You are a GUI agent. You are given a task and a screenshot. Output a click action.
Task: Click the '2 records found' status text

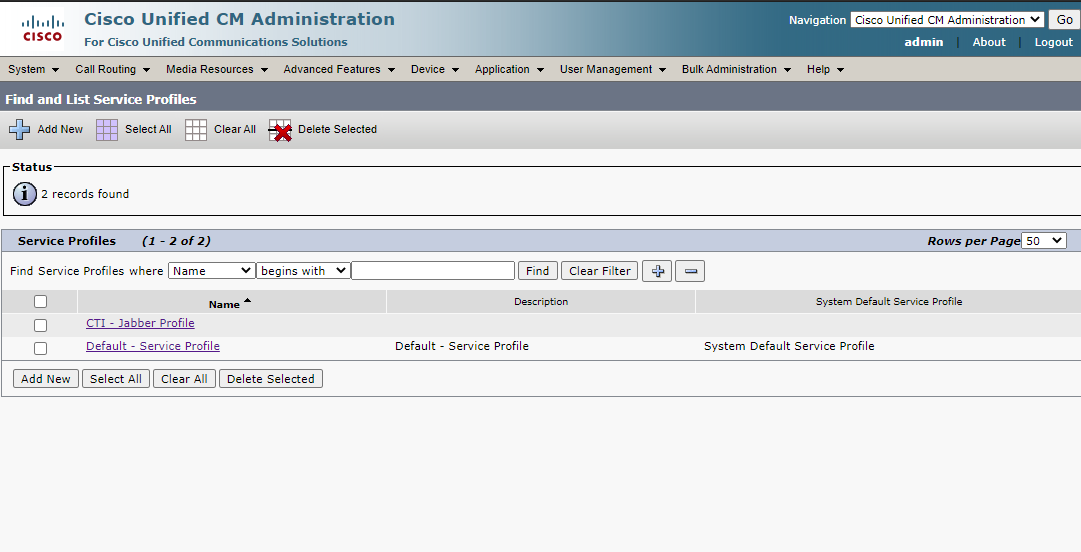pos(85,194)
